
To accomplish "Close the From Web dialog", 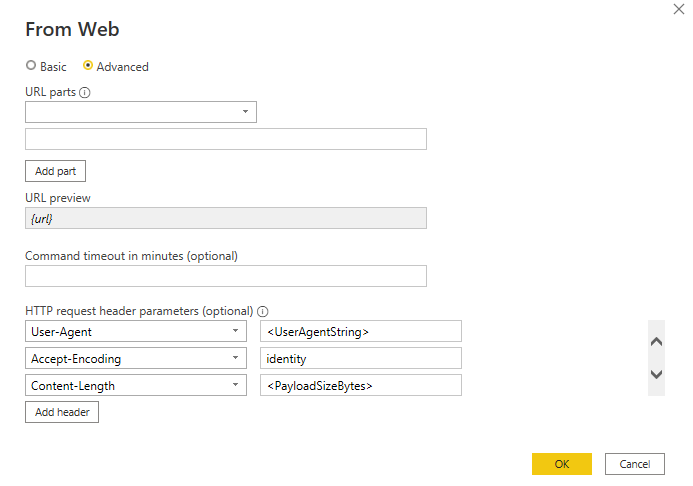I will (x=679, y=9).
